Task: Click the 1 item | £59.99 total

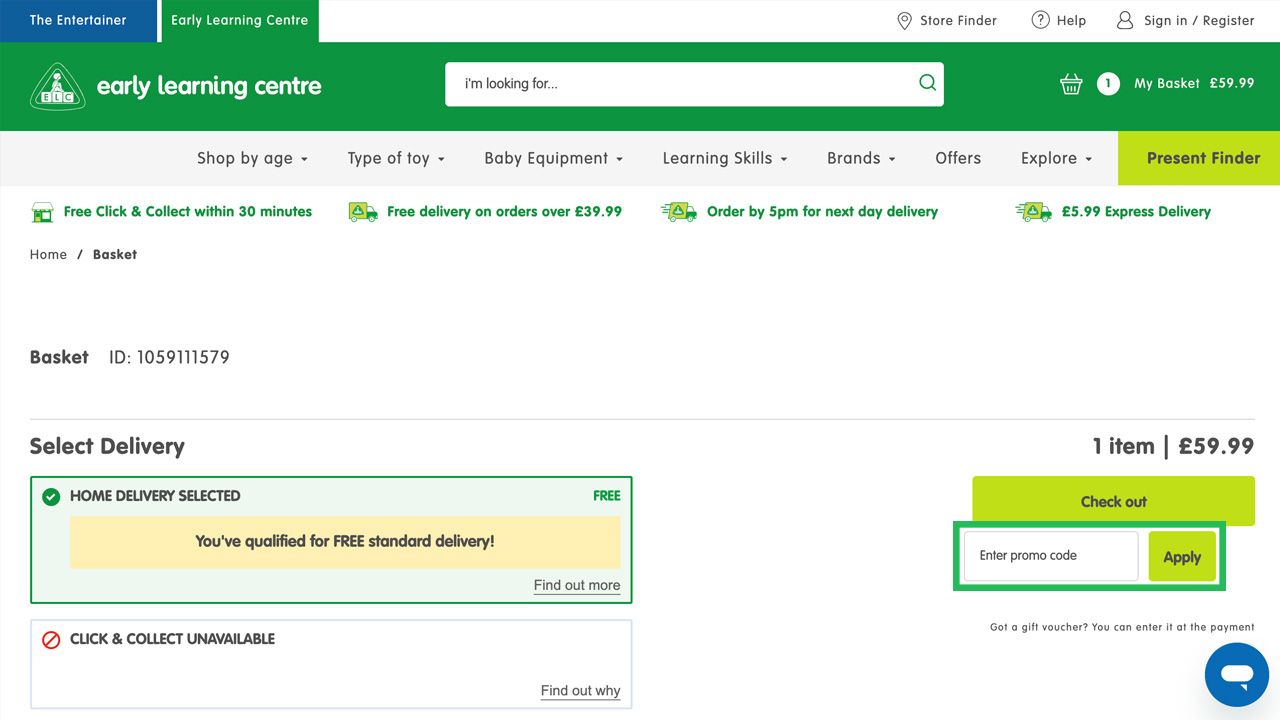Action: 1173,446
